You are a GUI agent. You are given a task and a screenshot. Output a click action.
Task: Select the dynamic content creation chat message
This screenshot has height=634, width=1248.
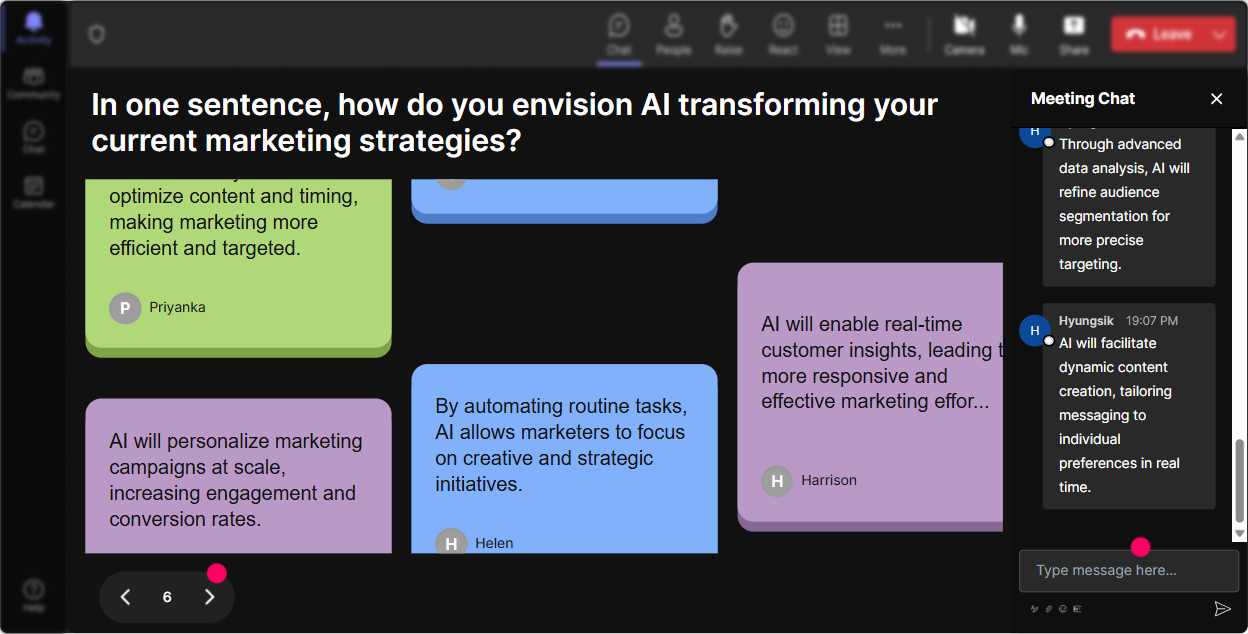(1129, 406)
